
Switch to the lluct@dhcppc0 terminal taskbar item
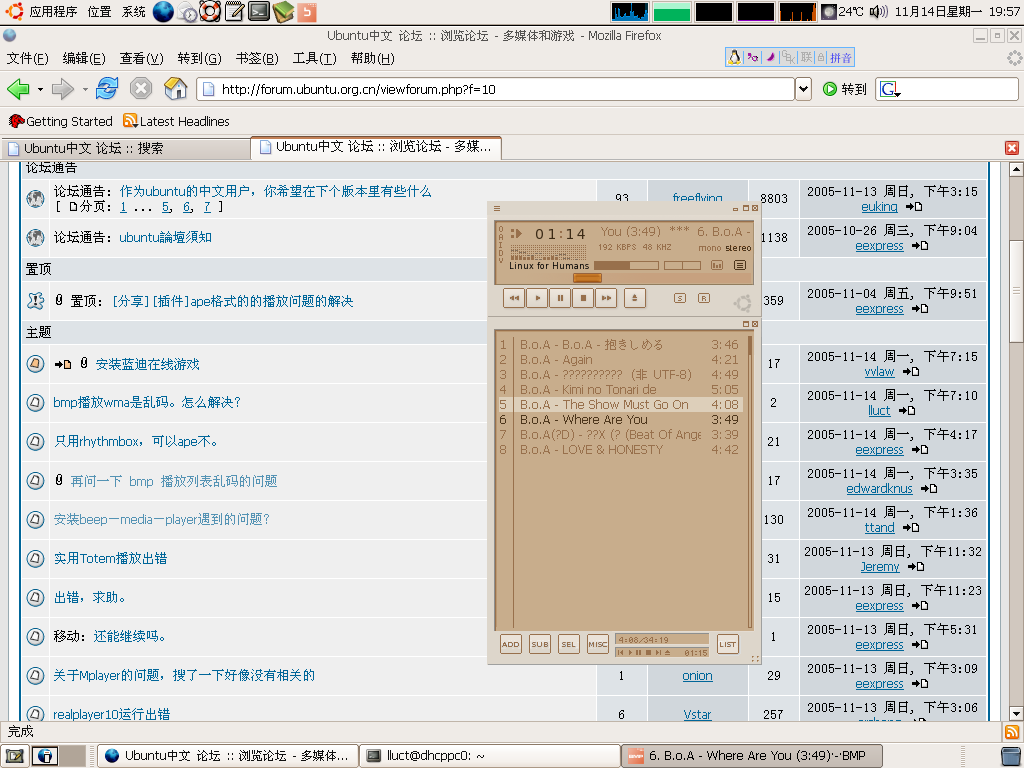[x=488, y=756]
